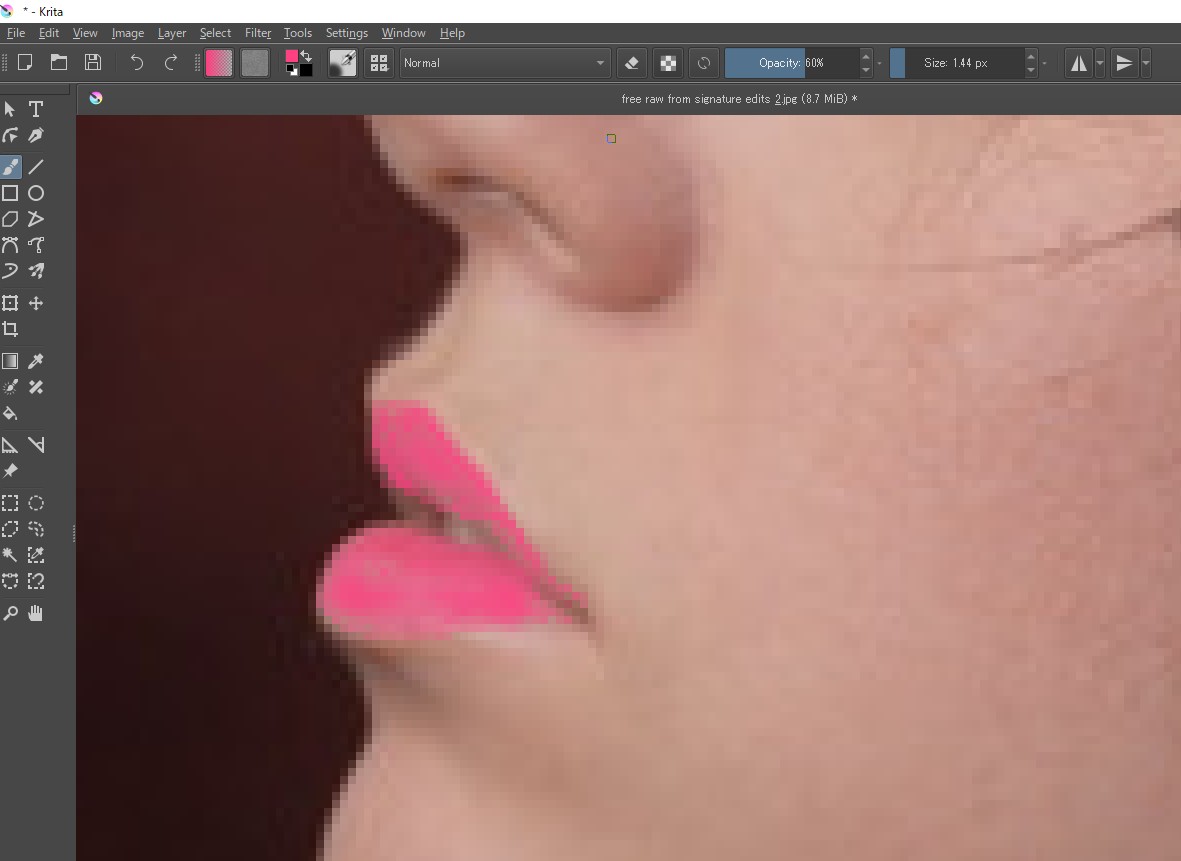Image resolution: width=1181 pixels, height=861 pixels.
Task: Enable preserve alpha mode
Action: (668, 62)
